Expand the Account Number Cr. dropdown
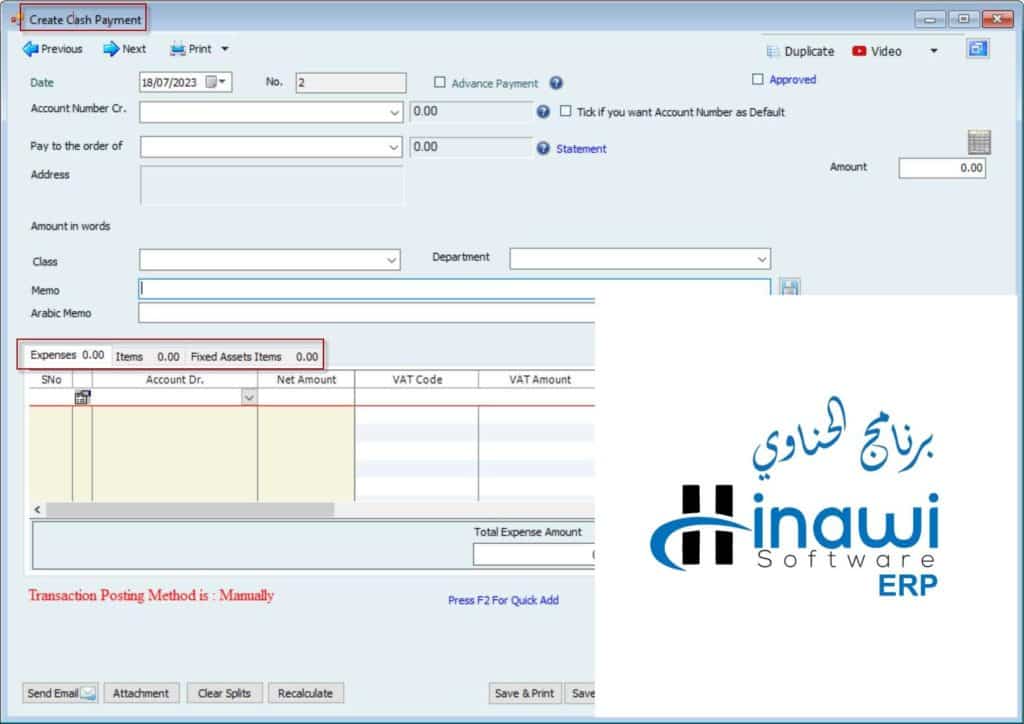Image resolution: width=1024 pixels, height=724 pixels. click(394, 113)
